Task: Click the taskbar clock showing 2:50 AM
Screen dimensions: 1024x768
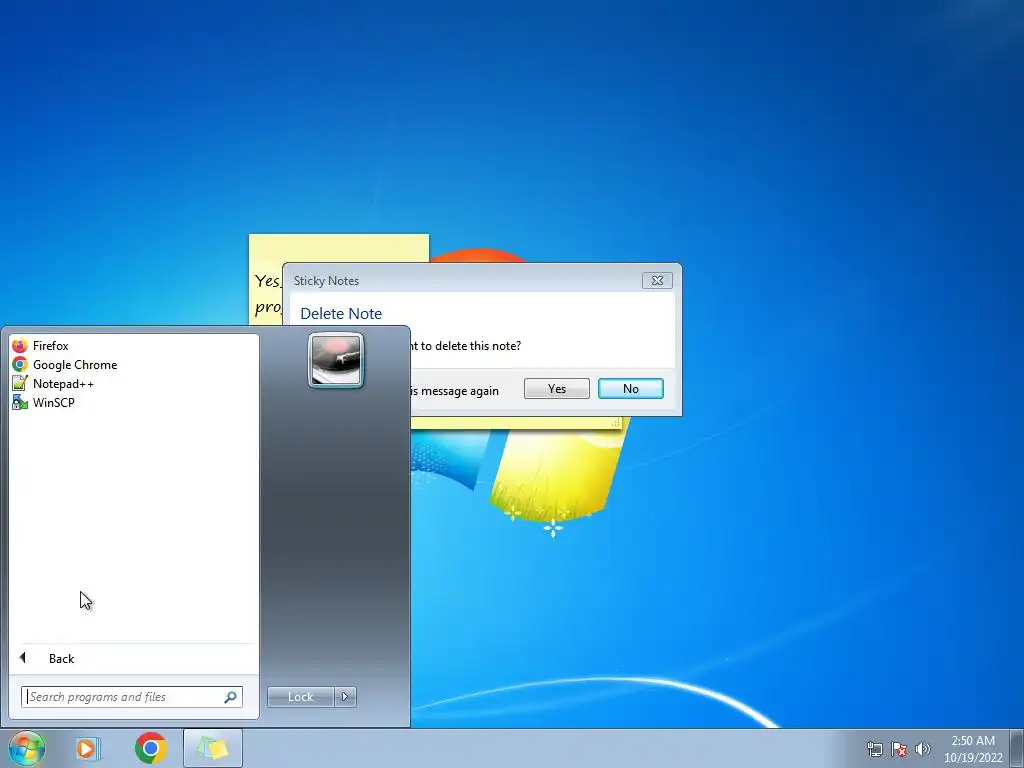Action: (x=973, y=749)
